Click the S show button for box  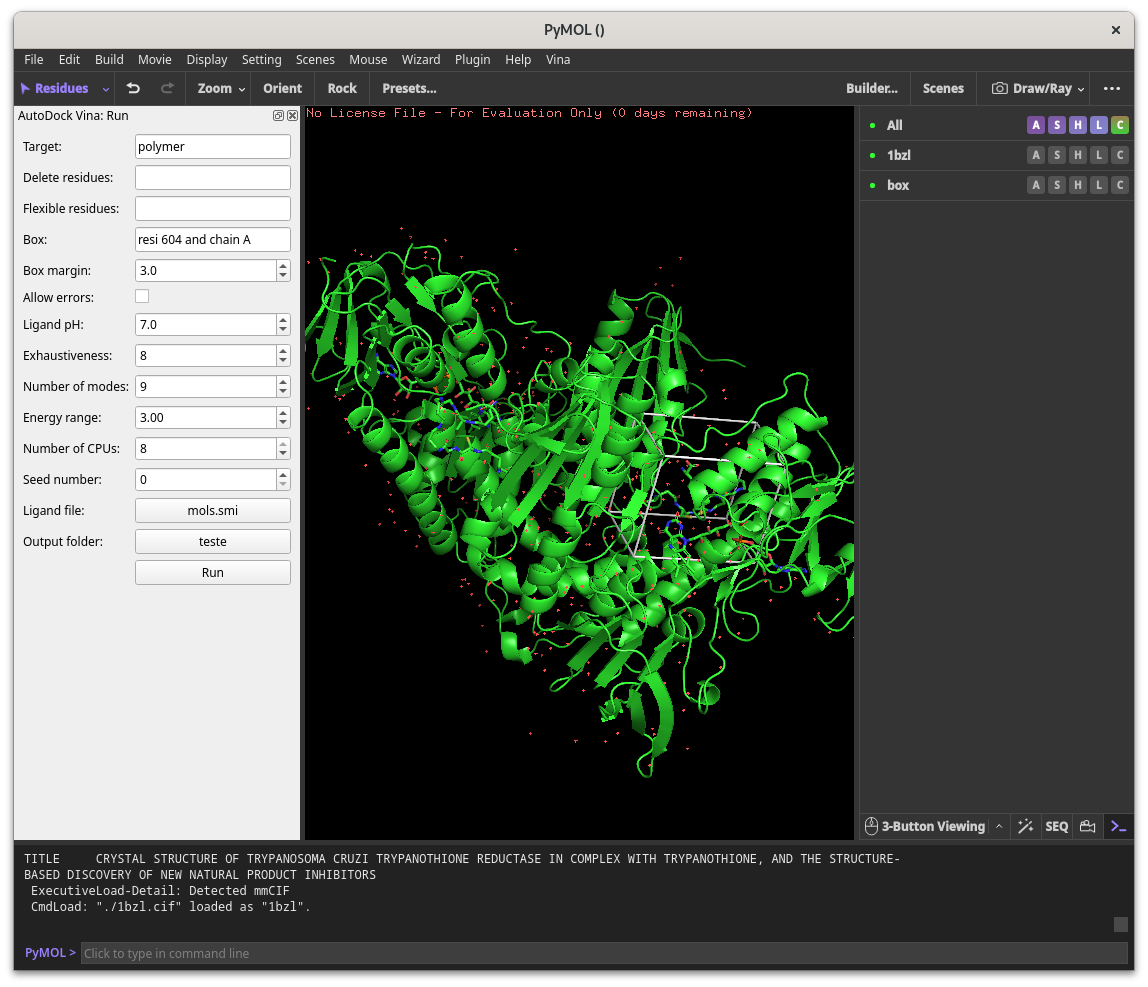[x=1056, y=185]
